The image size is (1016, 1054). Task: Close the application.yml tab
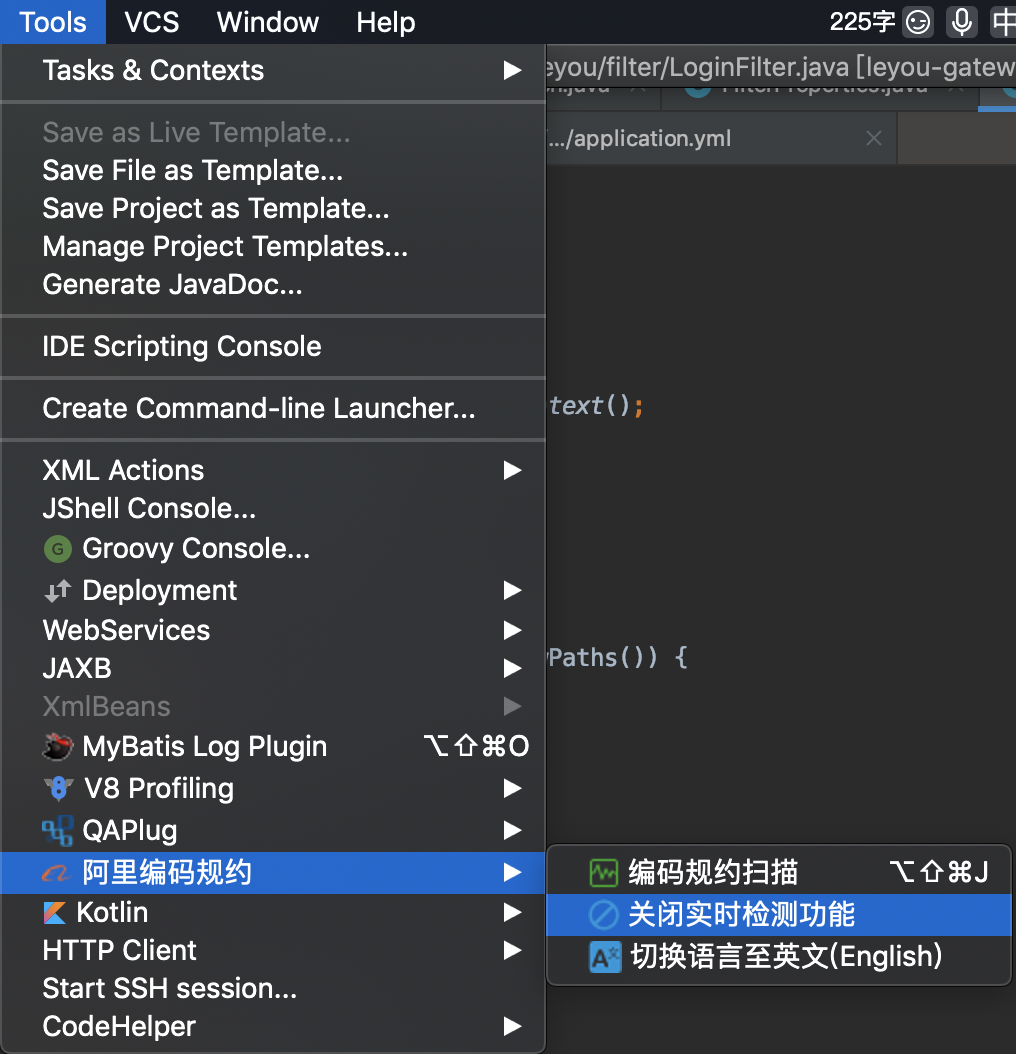tap(873, 138)
